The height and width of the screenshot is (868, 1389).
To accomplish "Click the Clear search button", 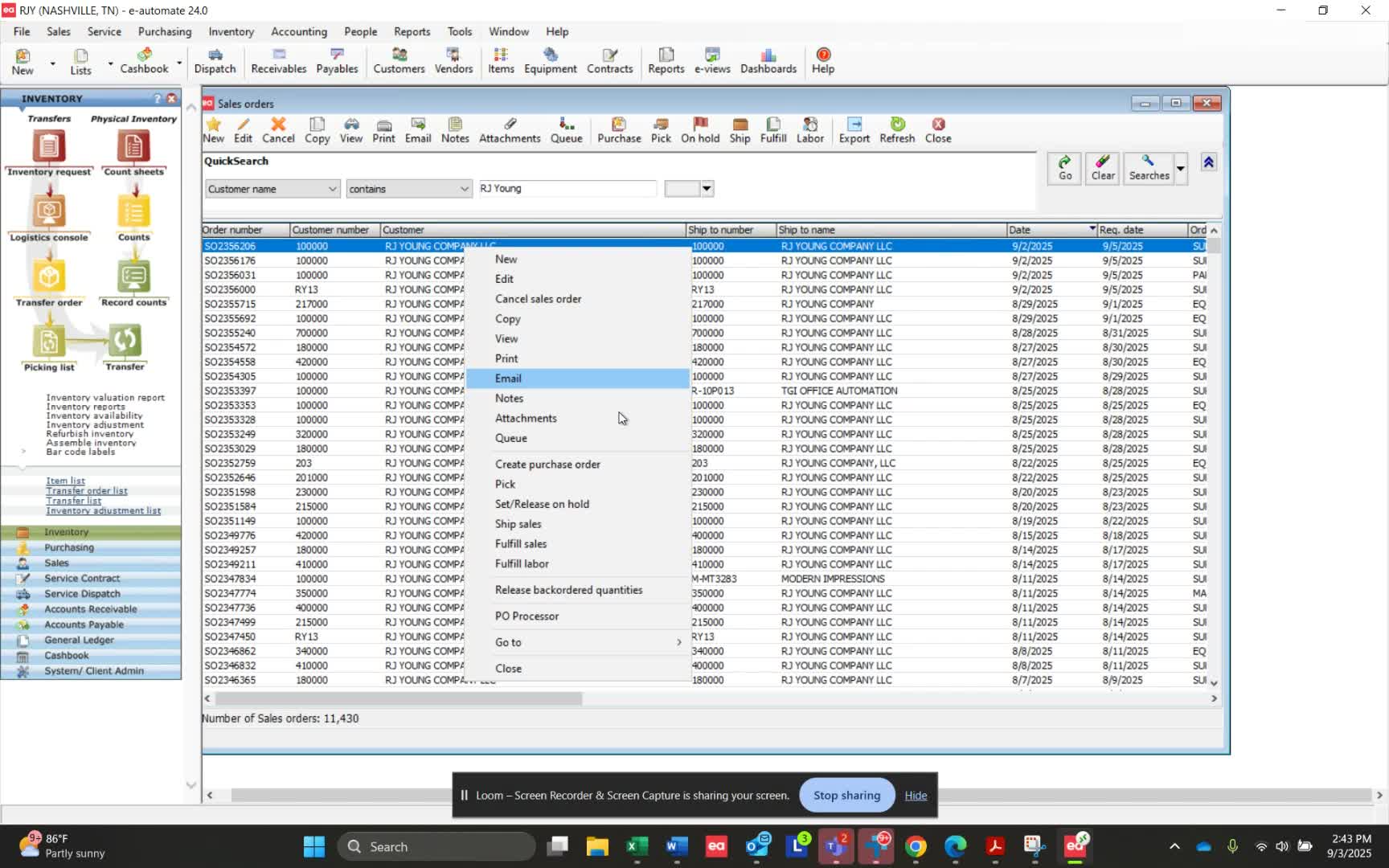I will click(x=1103, y=168).
